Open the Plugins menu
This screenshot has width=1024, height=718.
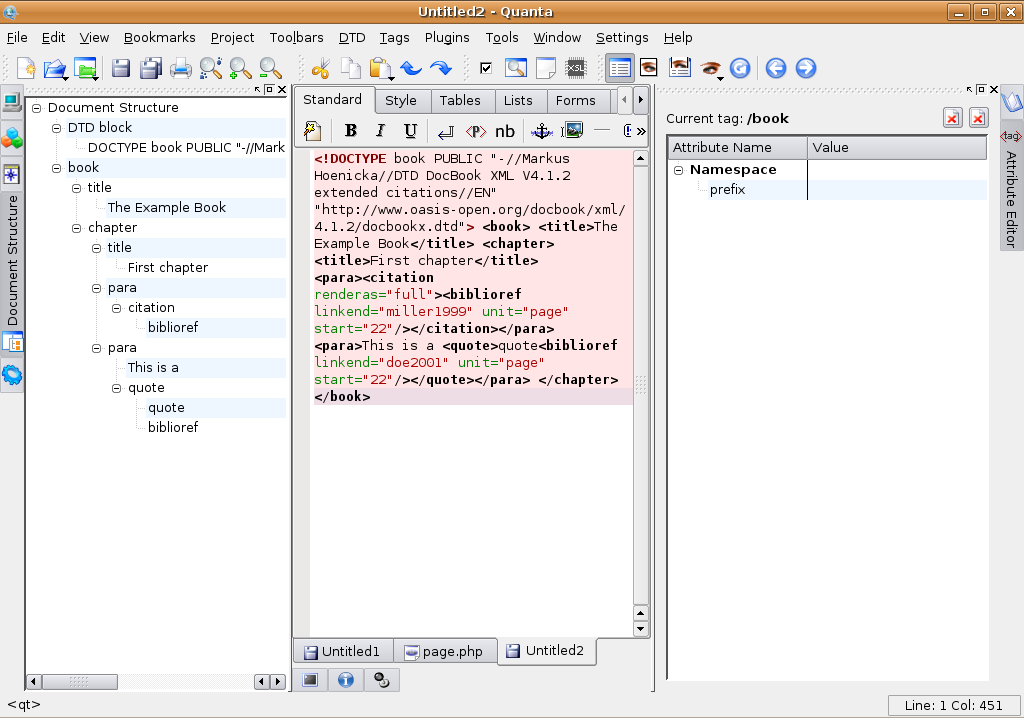pyautogui.click(x=446, y=37)
